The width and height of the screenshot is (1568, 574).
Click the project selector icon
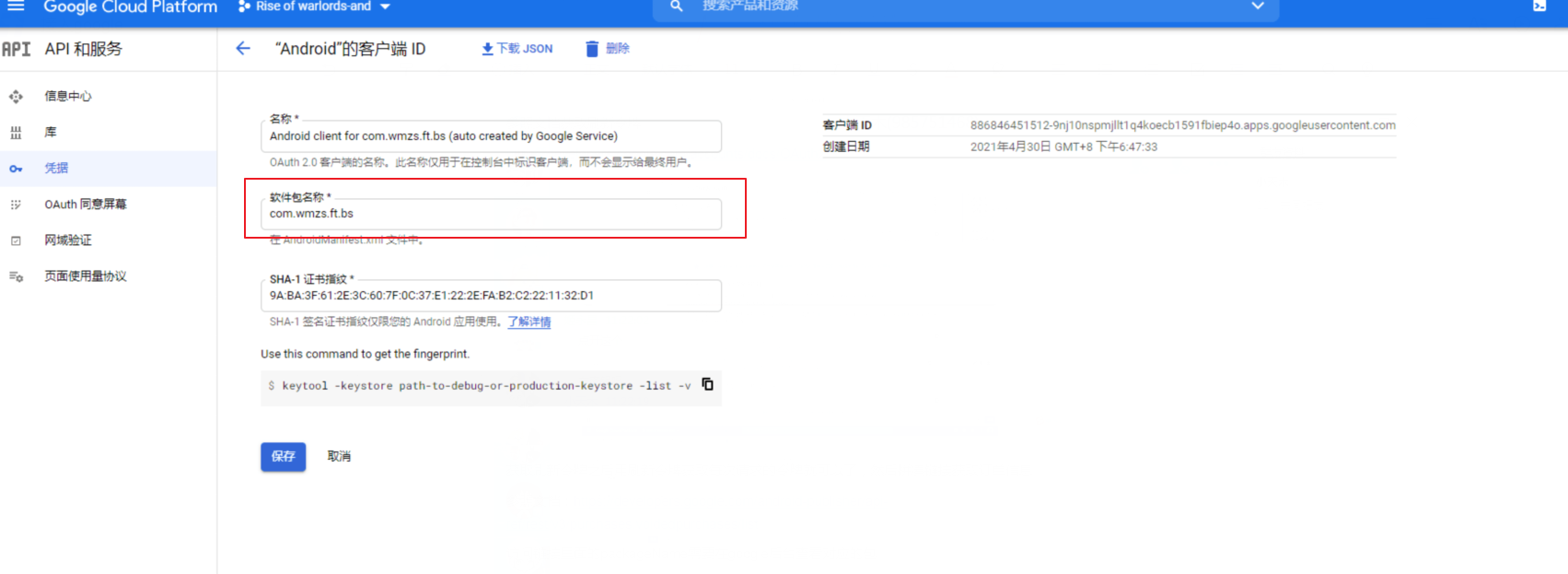[244, 6]
